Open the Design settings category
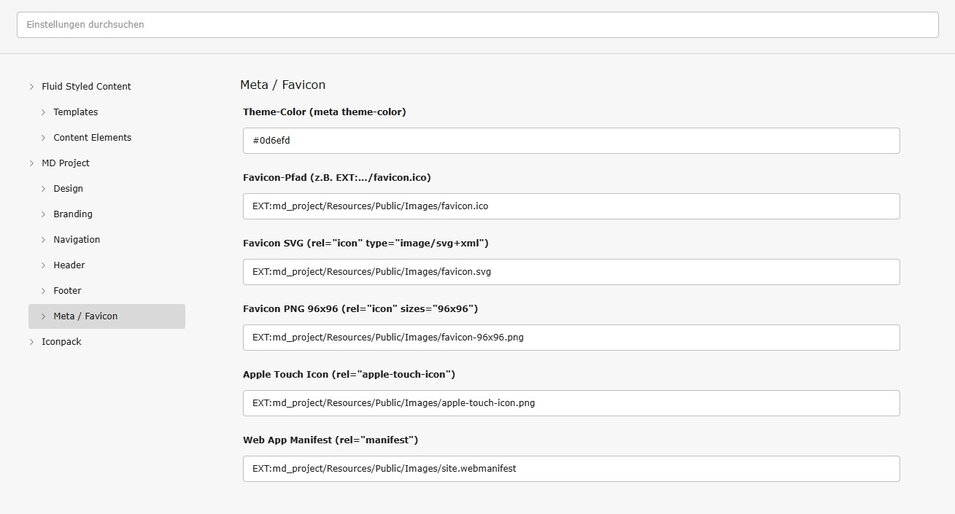The image size is (955, 514). [x=68, y=189]
